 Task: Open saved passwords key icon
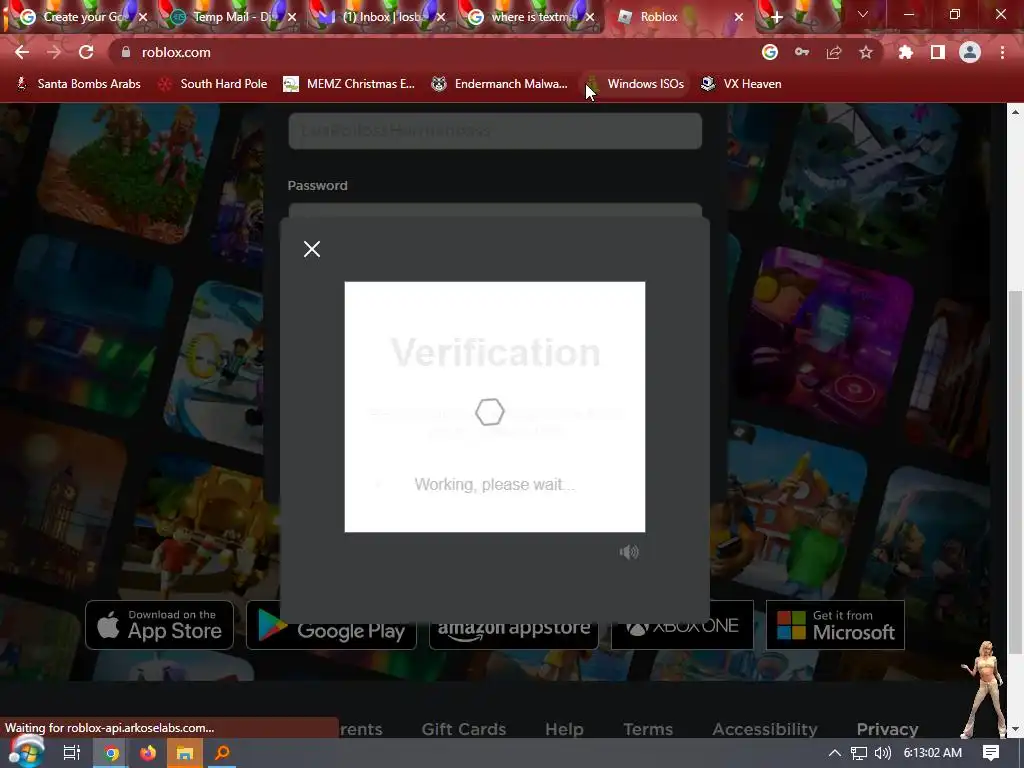tap(802, 52)
